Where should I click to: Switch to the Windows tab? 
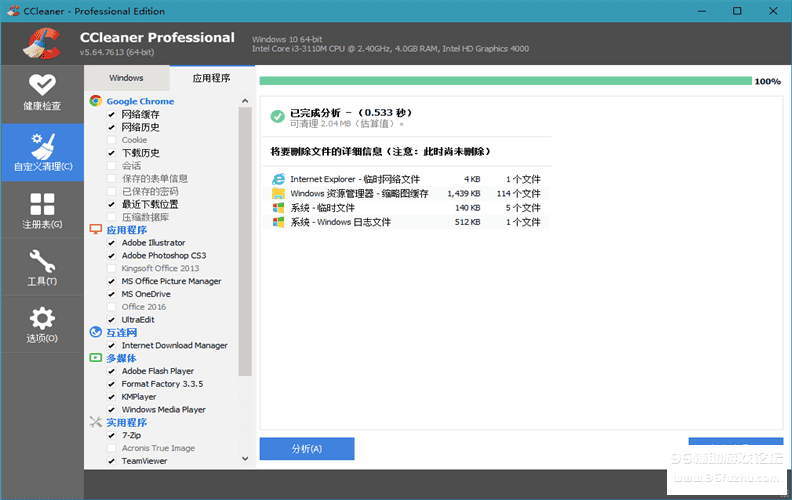coord(126,78)
